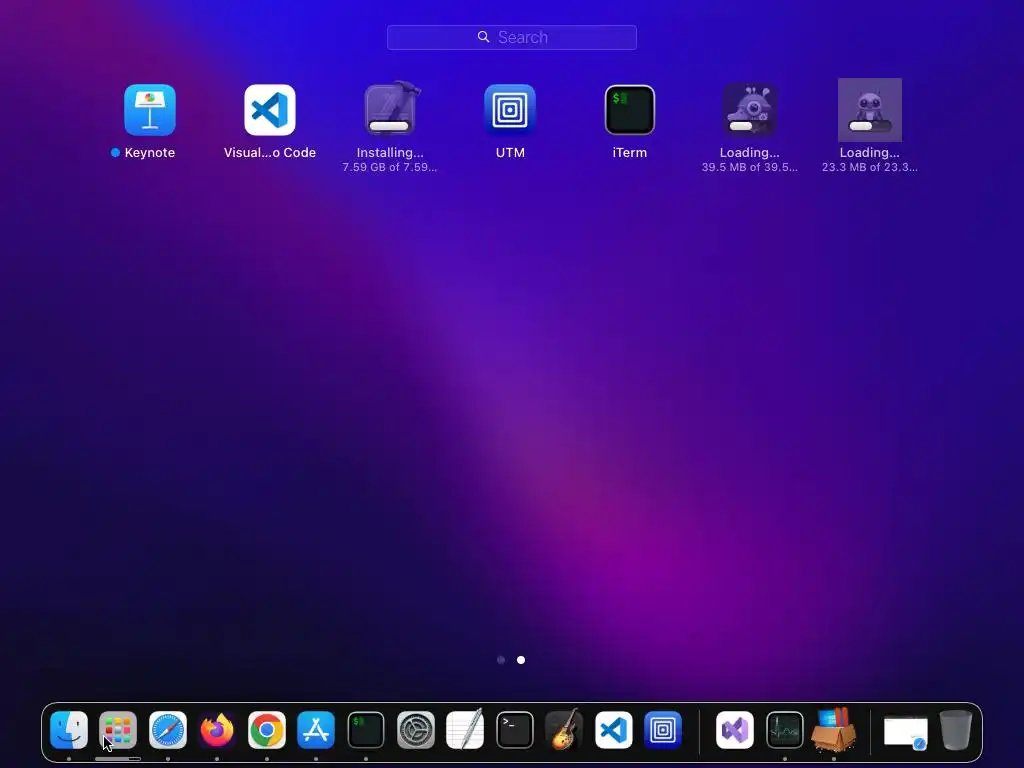The width and height of the screenshot is (1024, 768).
Task: Click the '7.59 GB of 7.59...' install status text
Action: pyautogui.click(x=390, y=167)
